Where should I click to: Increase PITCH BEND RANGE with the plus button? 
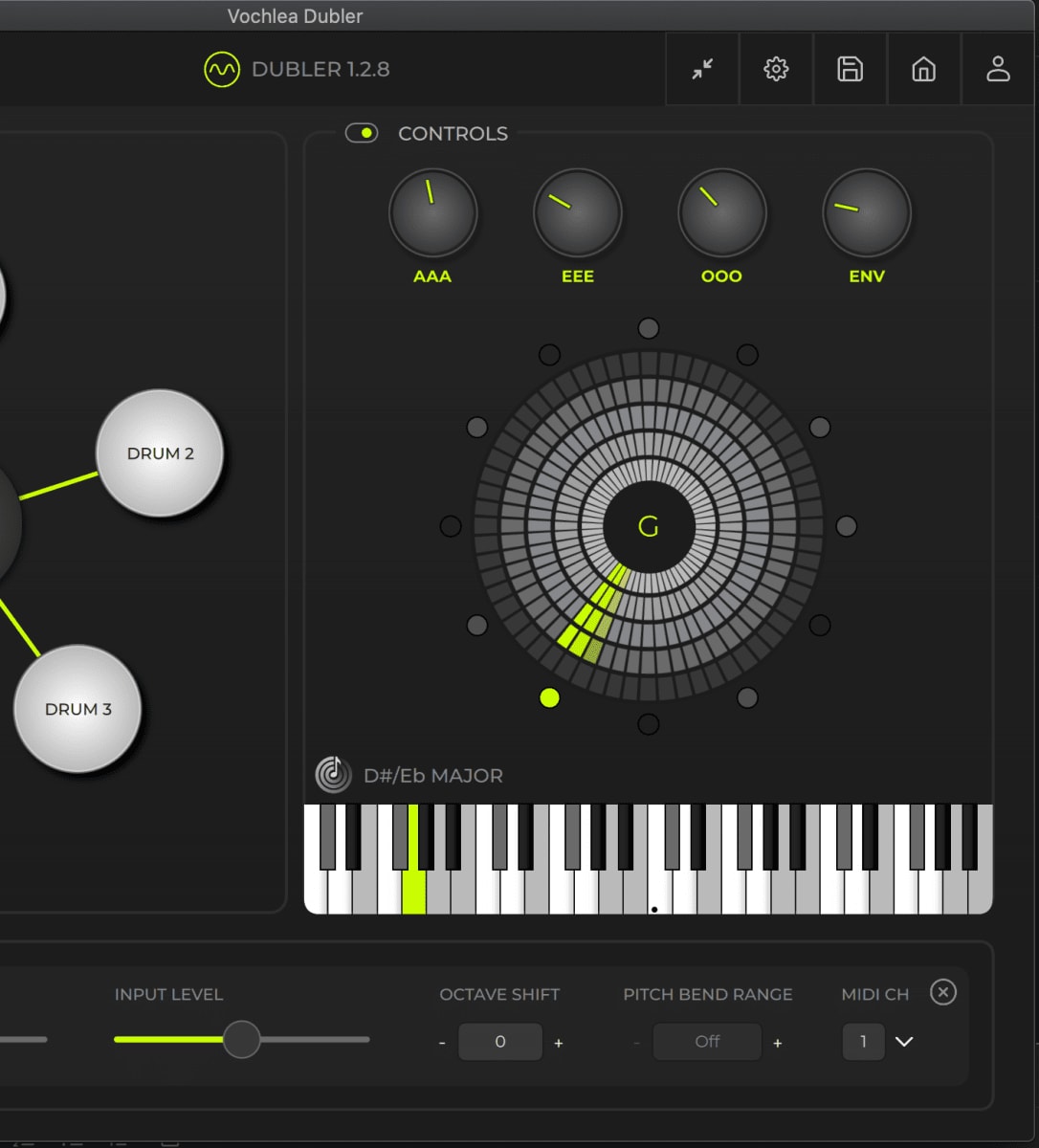point(778,1043)
